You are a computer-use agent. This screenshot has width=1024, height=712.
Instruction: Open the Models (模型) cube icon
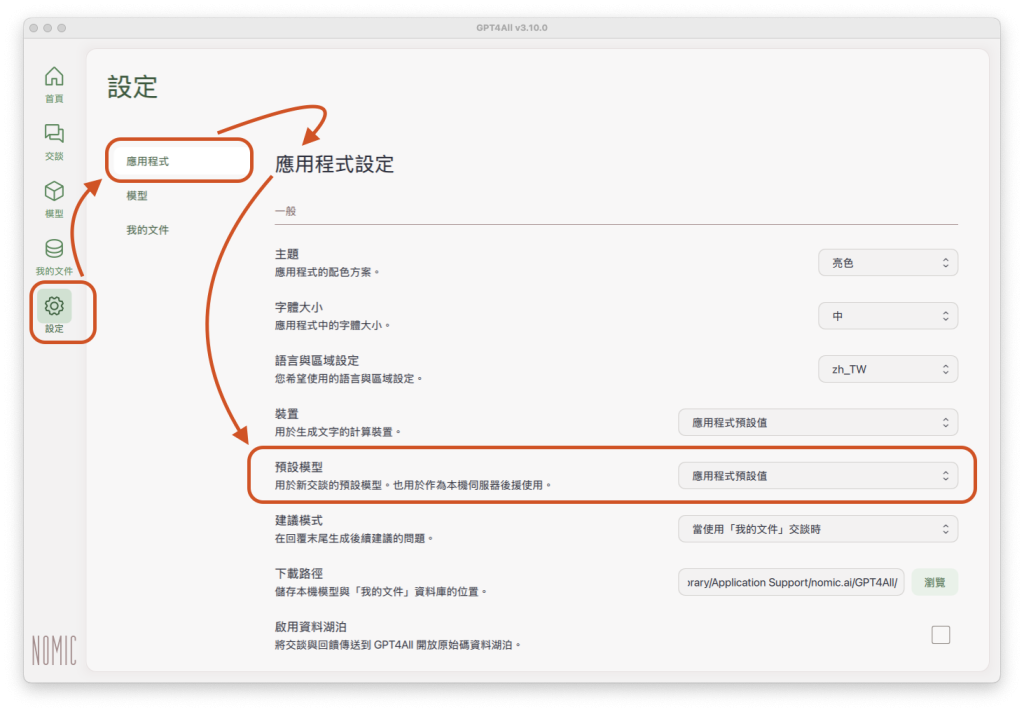tap(54, 192)
